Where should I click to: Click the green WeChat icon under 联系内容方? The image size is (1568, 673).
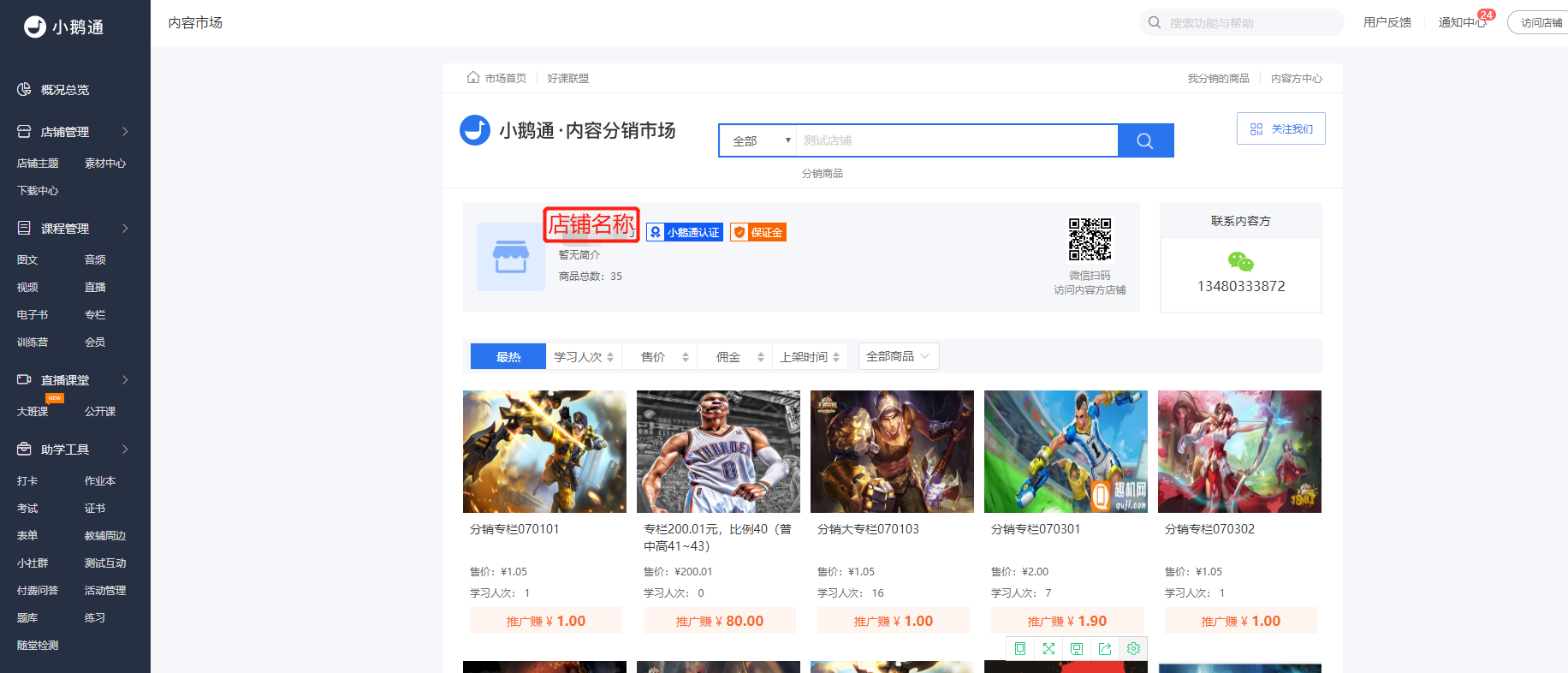pyautogui.click(x=1240, y=261)
